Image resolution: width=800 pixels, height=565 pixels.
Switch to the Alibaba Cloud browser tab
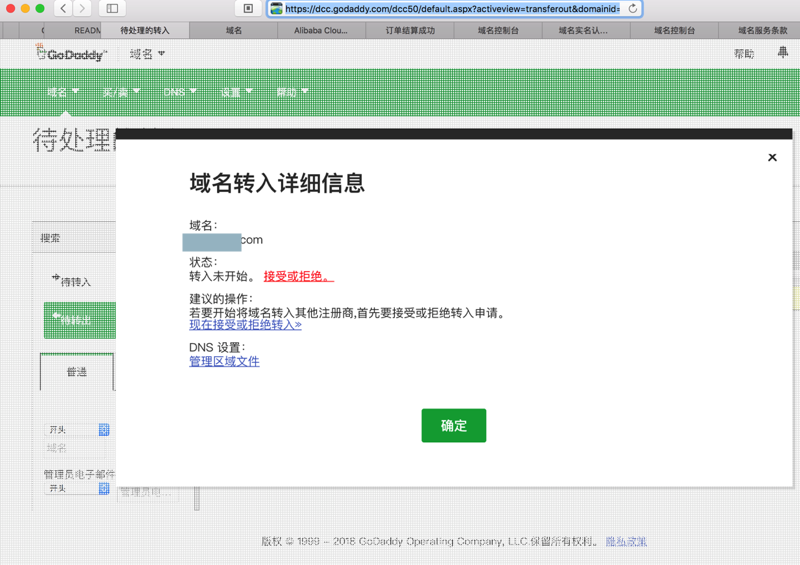coord(321,31)
